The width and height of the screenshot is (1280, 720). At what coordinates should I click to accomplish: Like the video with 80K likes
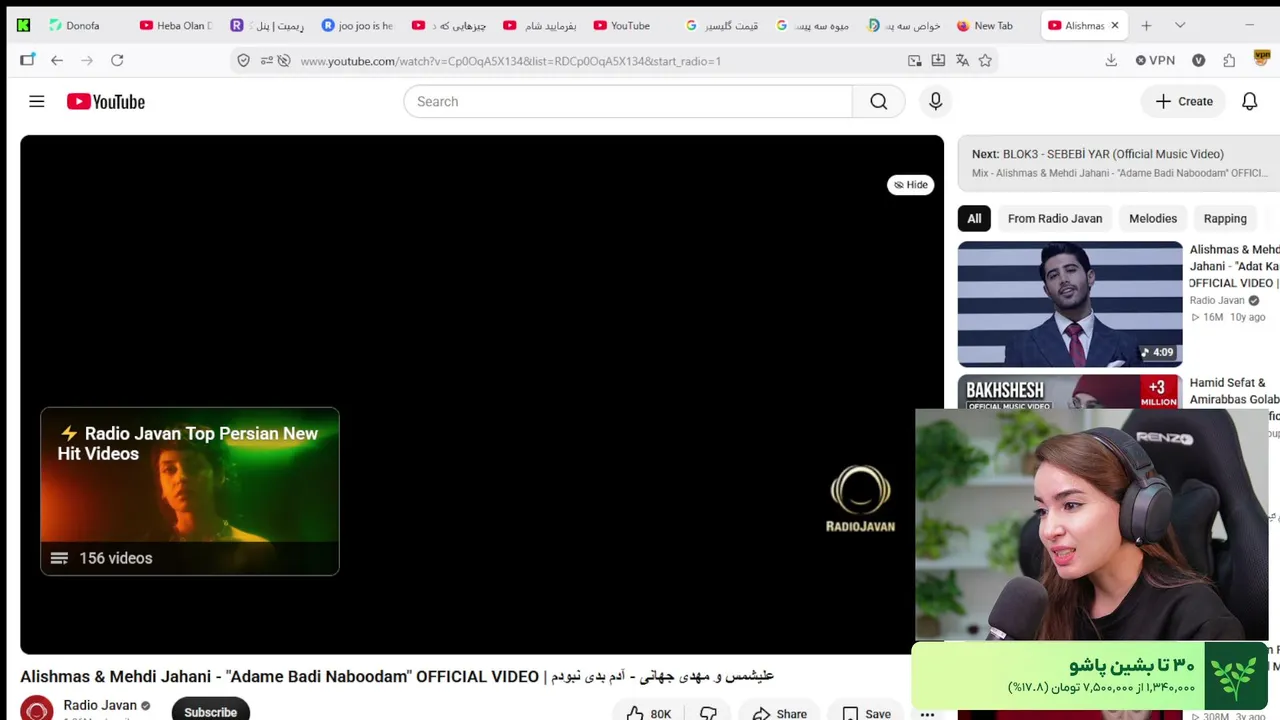tap(647, 713)
